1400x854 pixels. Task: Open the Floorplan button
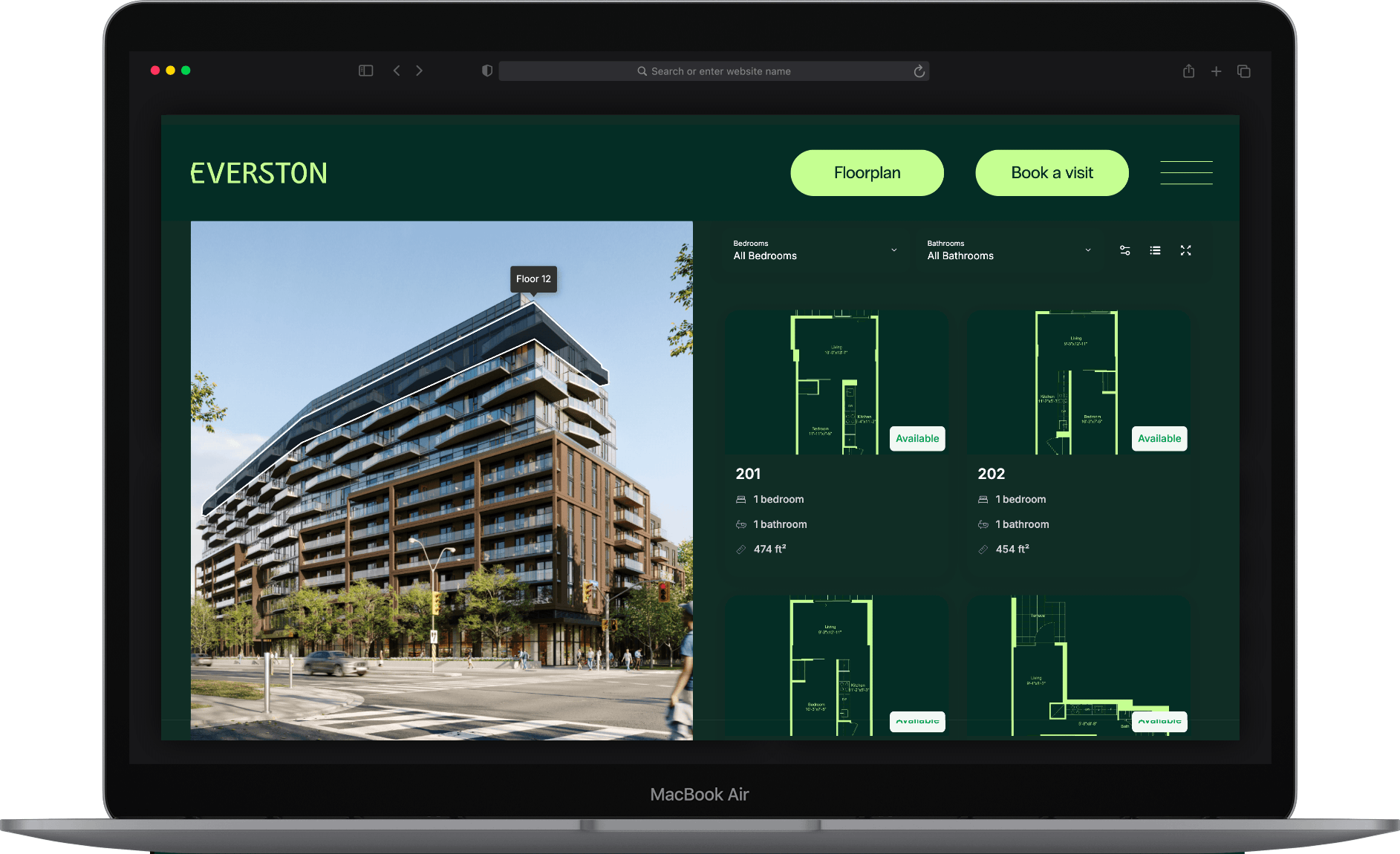click(x=867, y=173)
